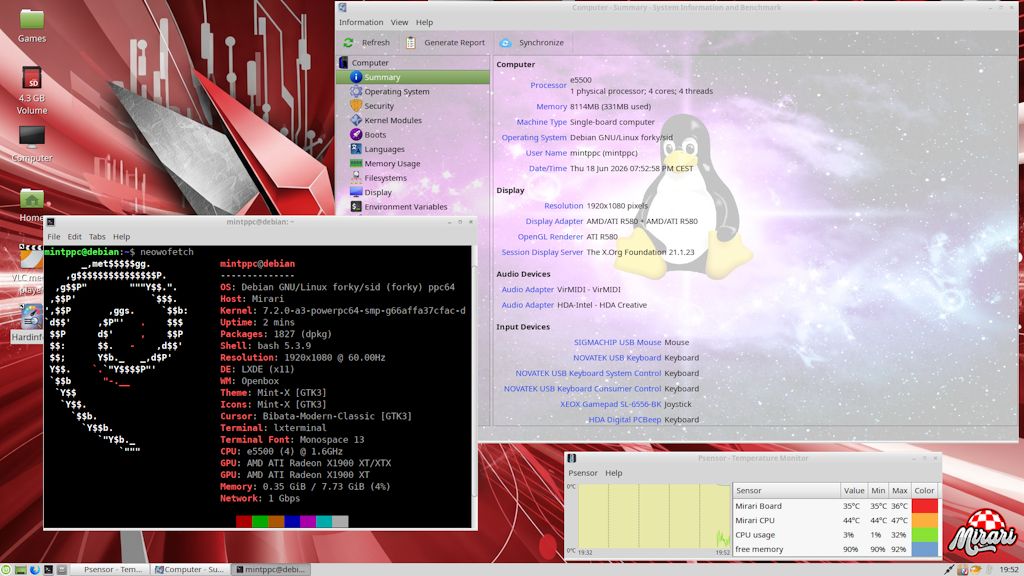Open the Mint start menu in taskbar
Screen dimensions: 1024x576
(x=7, y=569)
